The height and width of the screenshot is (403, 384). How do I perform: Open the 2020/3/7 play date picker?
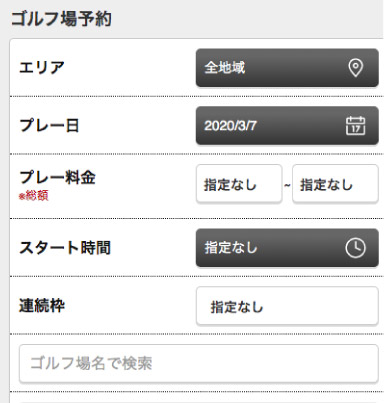pos(287,126)
